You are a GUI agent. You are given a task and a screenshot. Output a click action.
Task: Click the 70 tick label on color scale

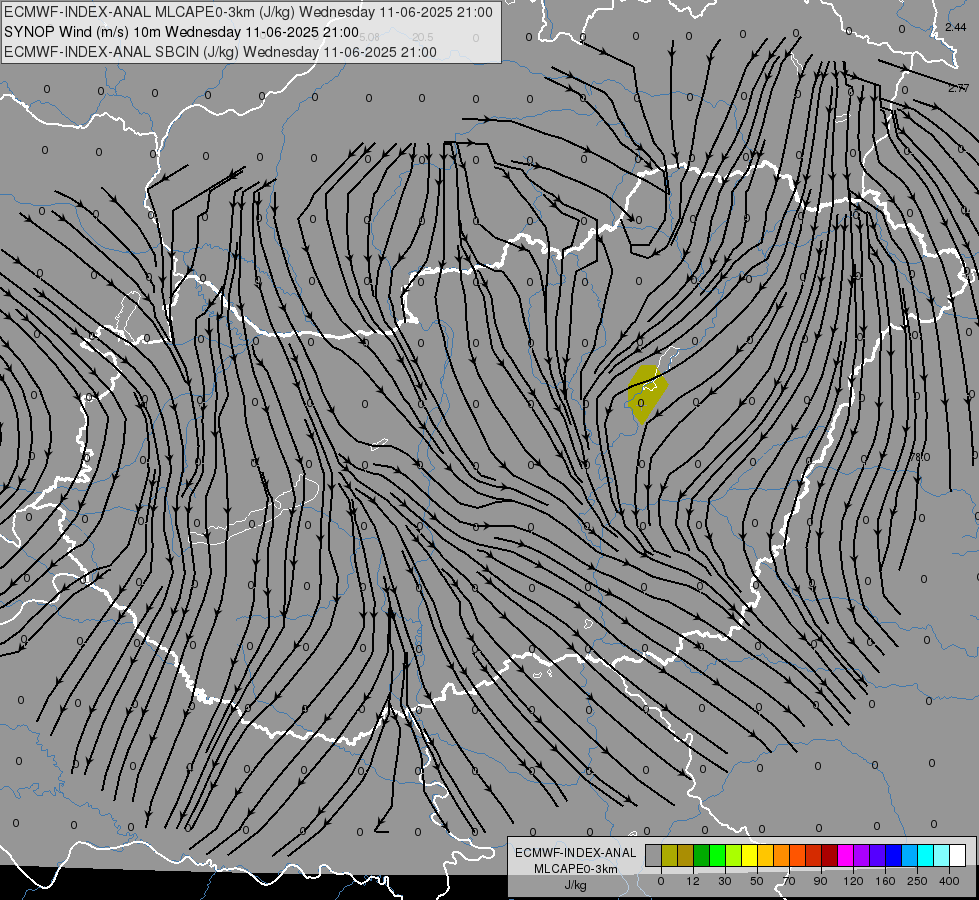click(x=789, y=881)
